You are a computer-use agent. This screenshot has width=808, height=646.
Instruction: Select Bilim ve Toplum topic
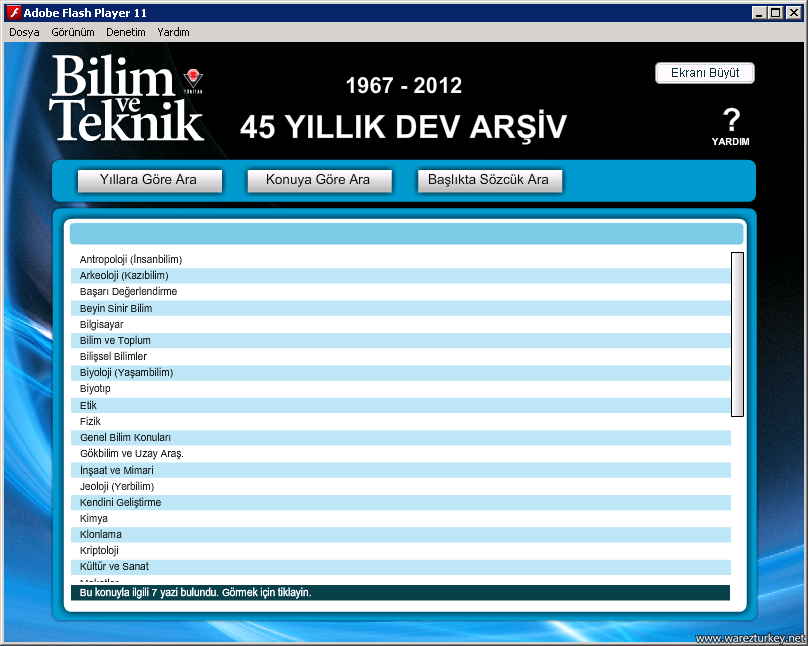(401, 341)
